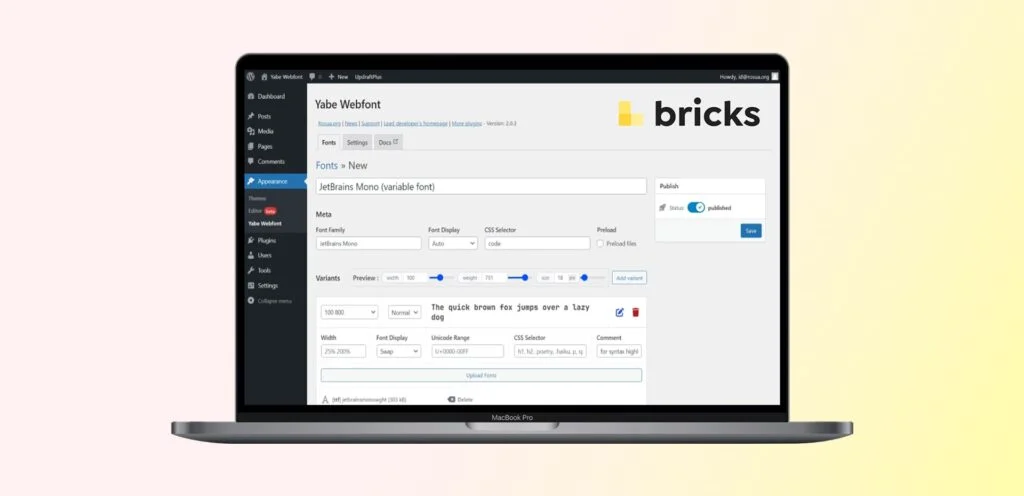The height and width of the screenshot is (496, 1024).
Task: Click the edit variant pencil icon
Action: pos(620,313)
